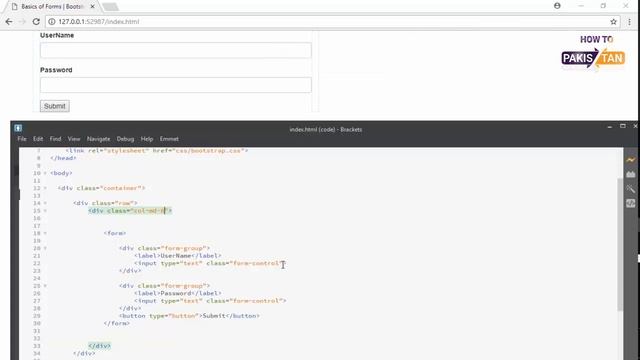Go back in the Chrome browser

9,22
